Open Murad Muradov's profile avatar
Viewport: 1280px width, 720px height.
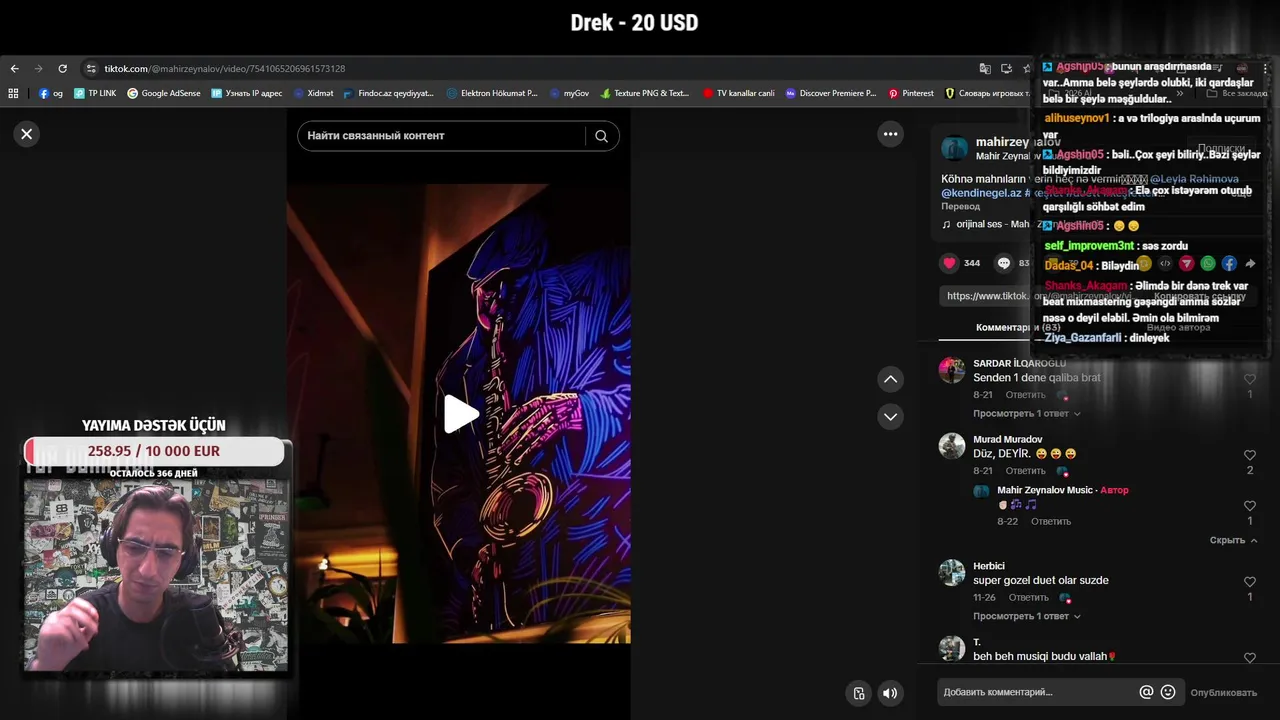click(952, 446)
